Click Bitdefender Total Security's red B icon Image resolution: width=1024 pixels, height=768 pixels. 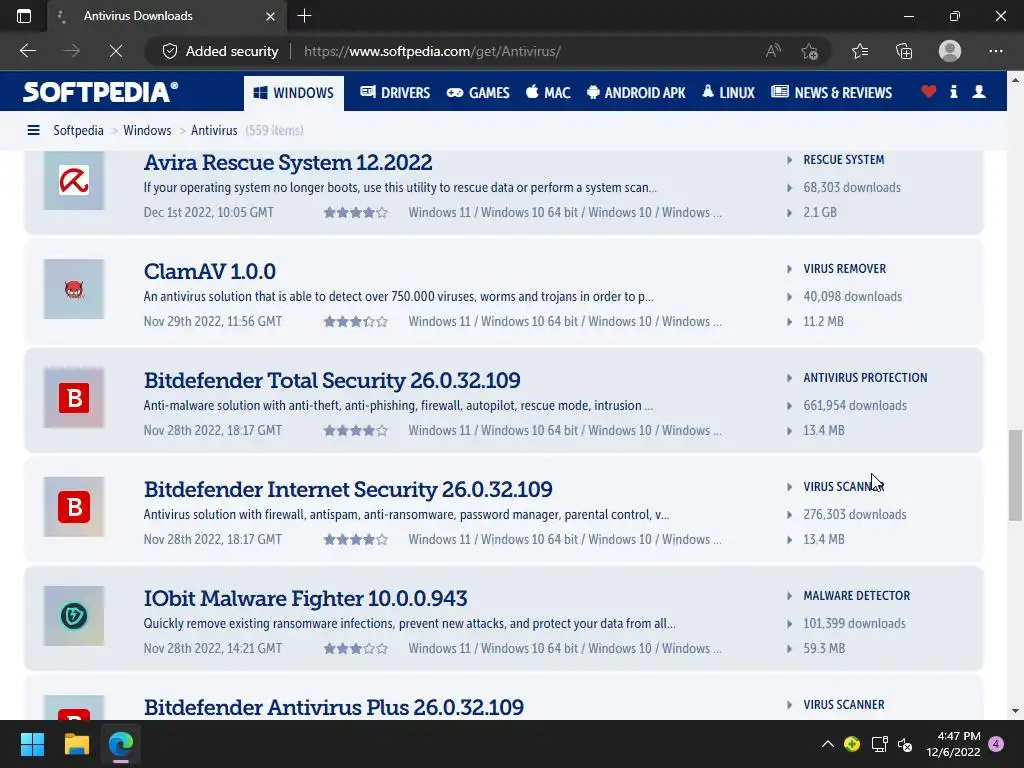(x=74, y=398)
